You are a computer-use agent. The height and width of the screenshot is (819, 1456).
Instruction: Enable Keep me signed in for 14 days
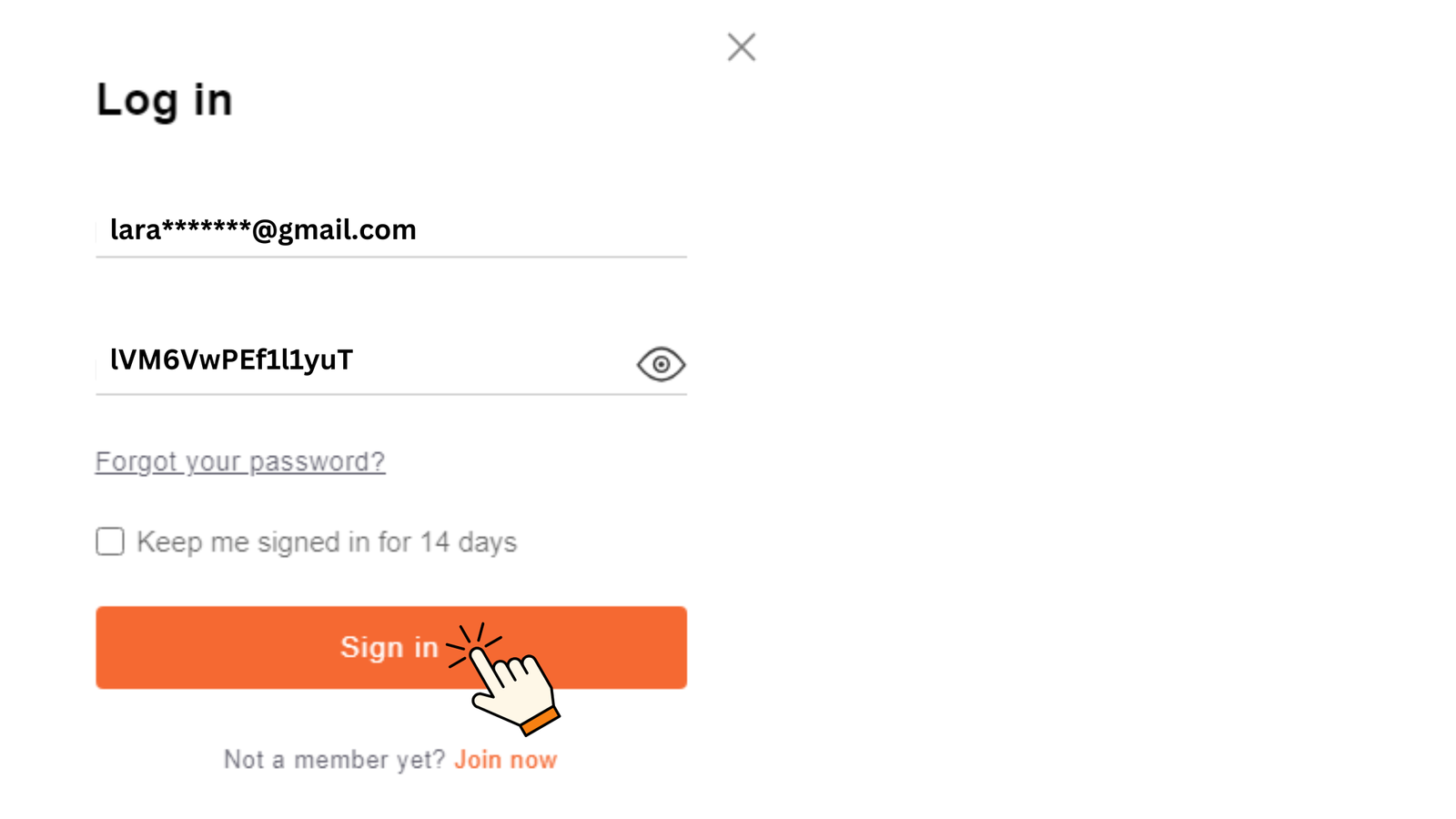pos(108,541)
